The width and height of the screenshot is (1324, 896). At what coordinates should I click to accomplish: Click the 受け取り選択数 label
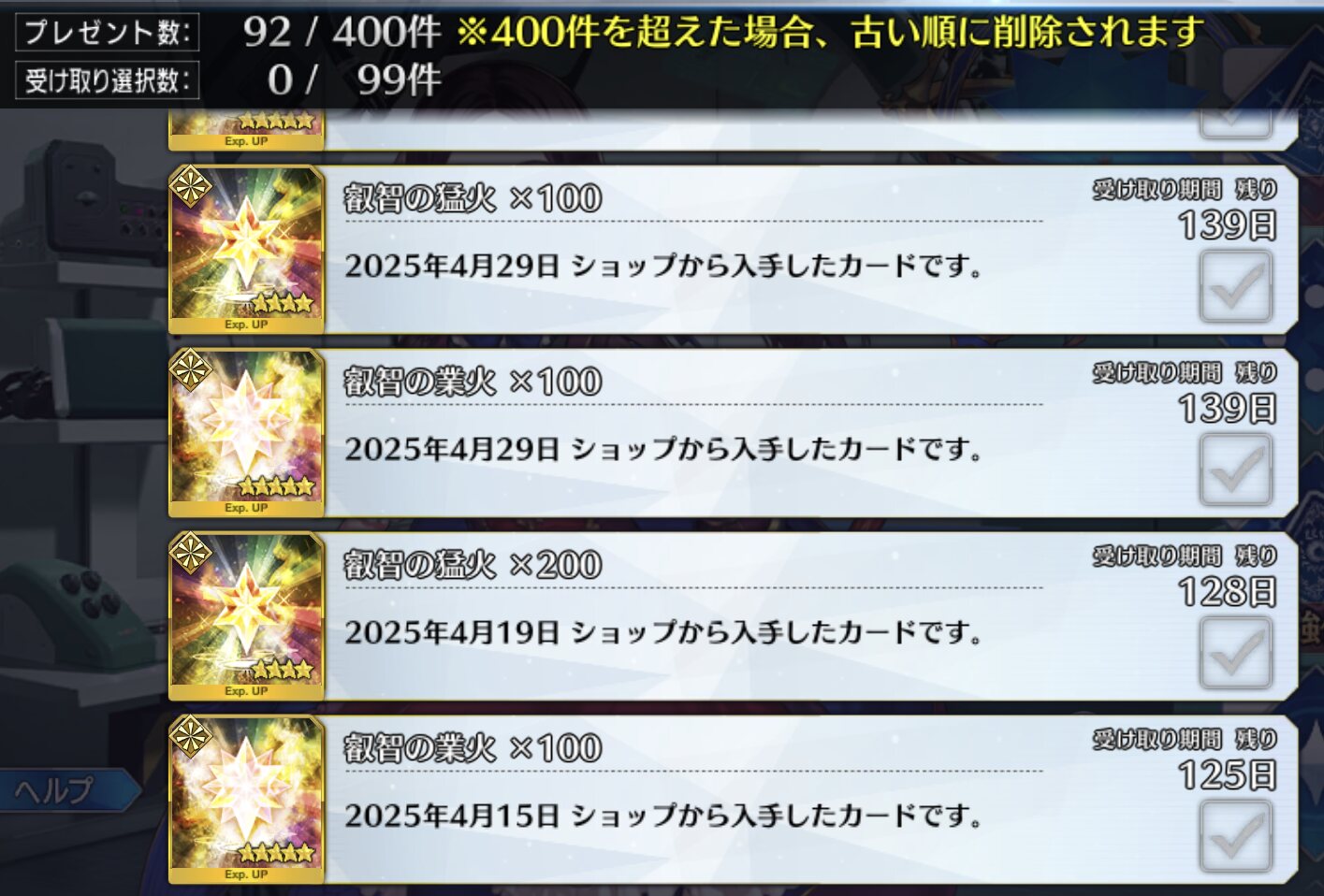107,80
